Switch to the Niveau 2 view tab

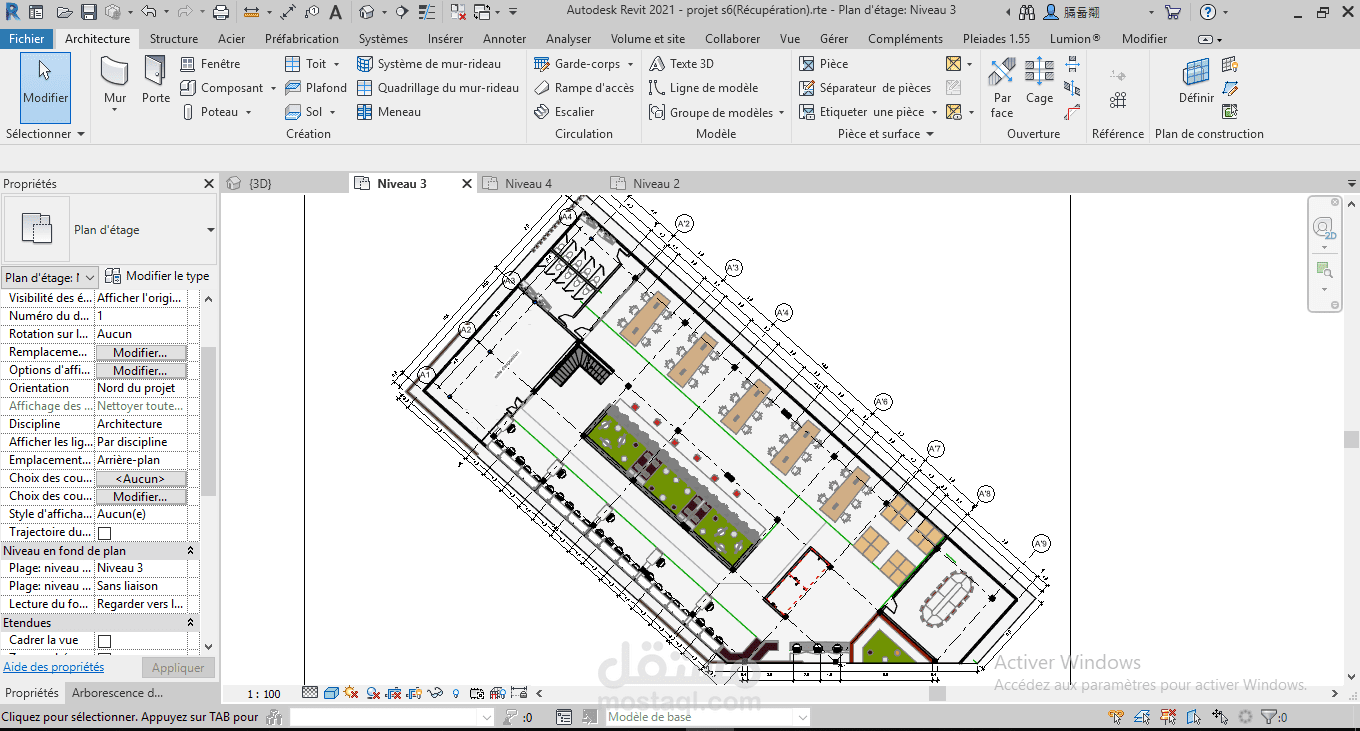tap(656, 184)
